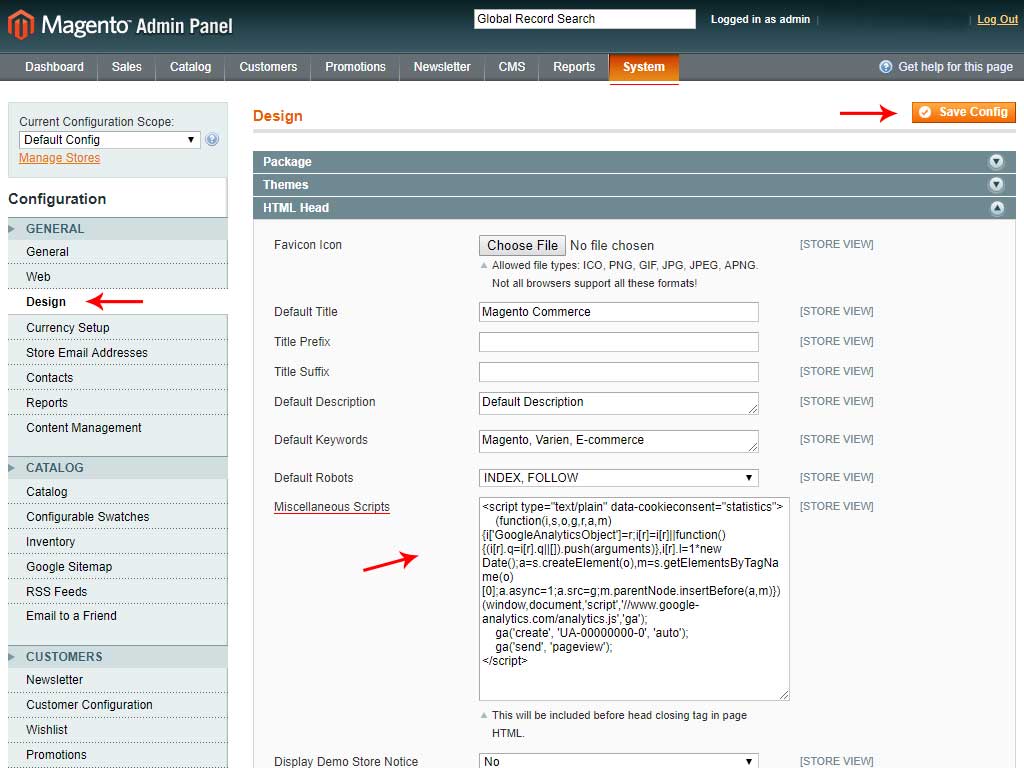
Task: Select Currency Setup in the sidebar
Action: pos(118,327)
